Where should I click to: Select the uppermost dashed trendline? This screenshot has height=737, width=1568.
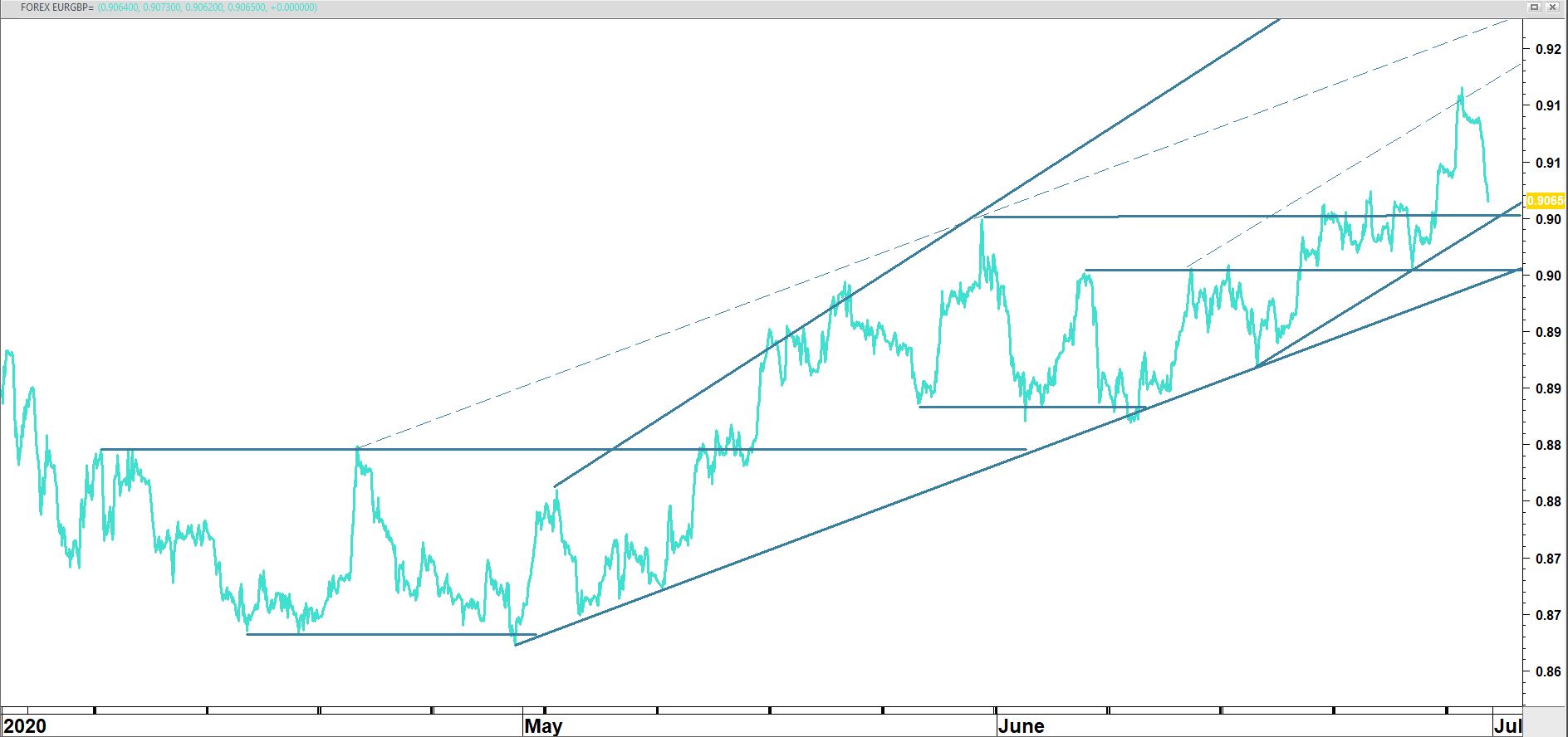pyautogui.click(x=664, y=335)
